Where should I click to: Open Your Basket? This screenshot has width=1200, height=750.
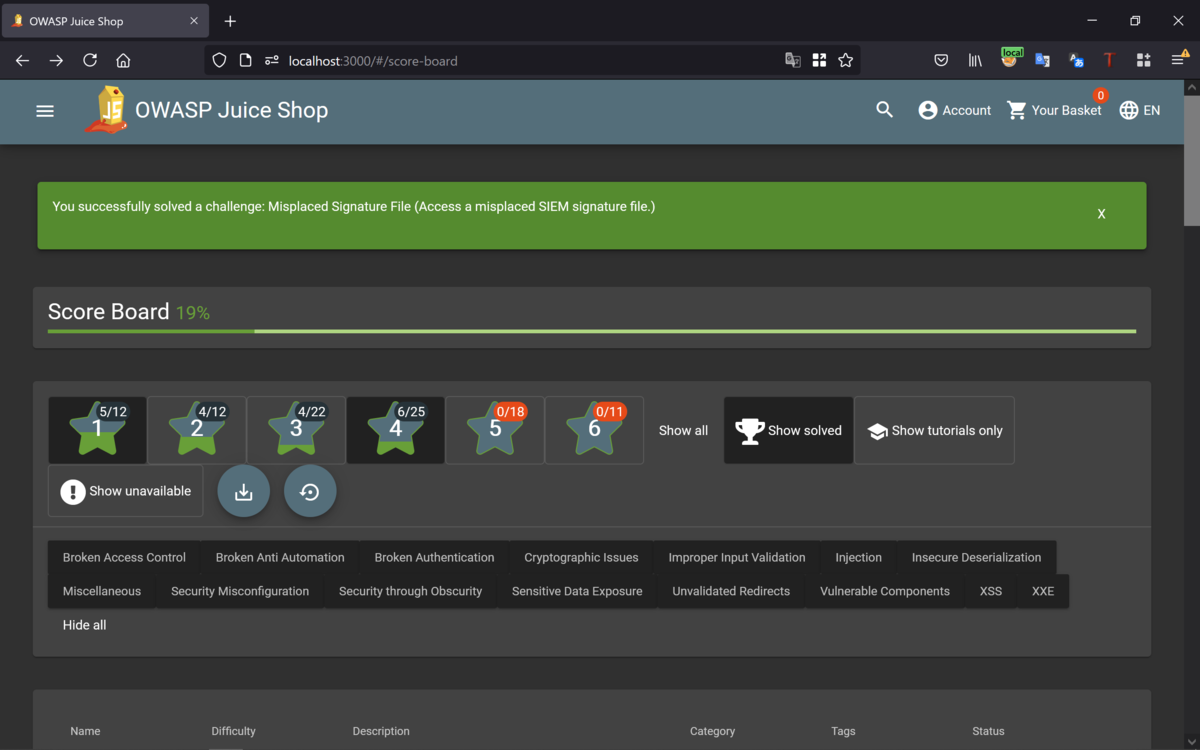click(x=1054, y=110)
